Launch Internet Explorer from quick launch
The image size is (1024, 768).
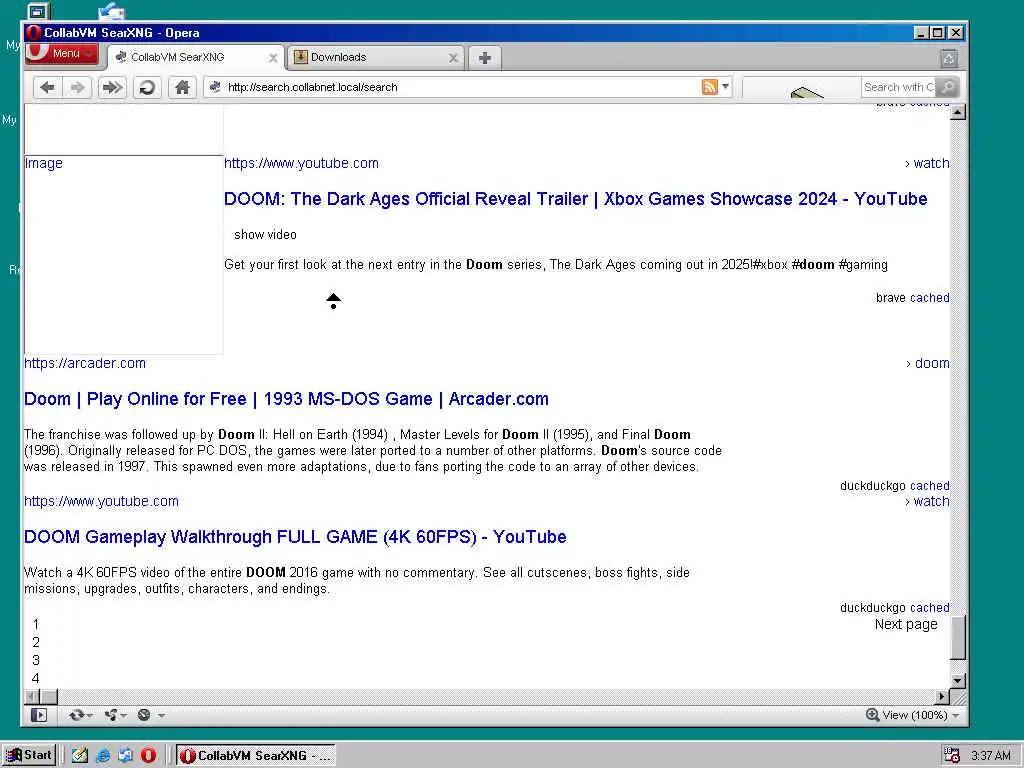[x=103, y=756]
